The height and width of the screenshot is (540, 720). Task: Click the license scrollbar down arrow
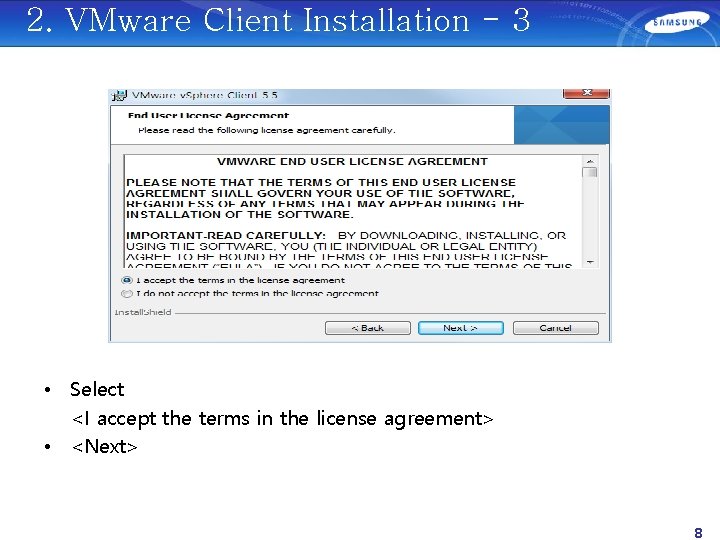(590, 262)
